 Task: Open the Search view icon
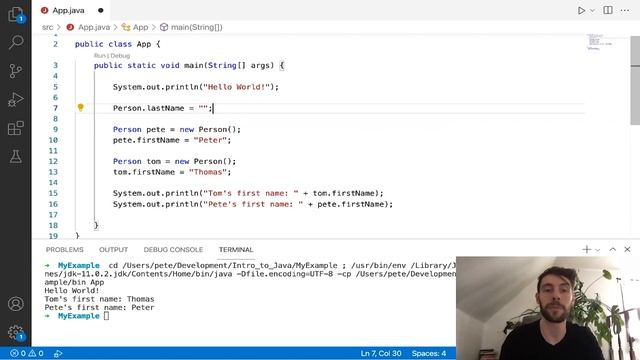coord(16,42)
